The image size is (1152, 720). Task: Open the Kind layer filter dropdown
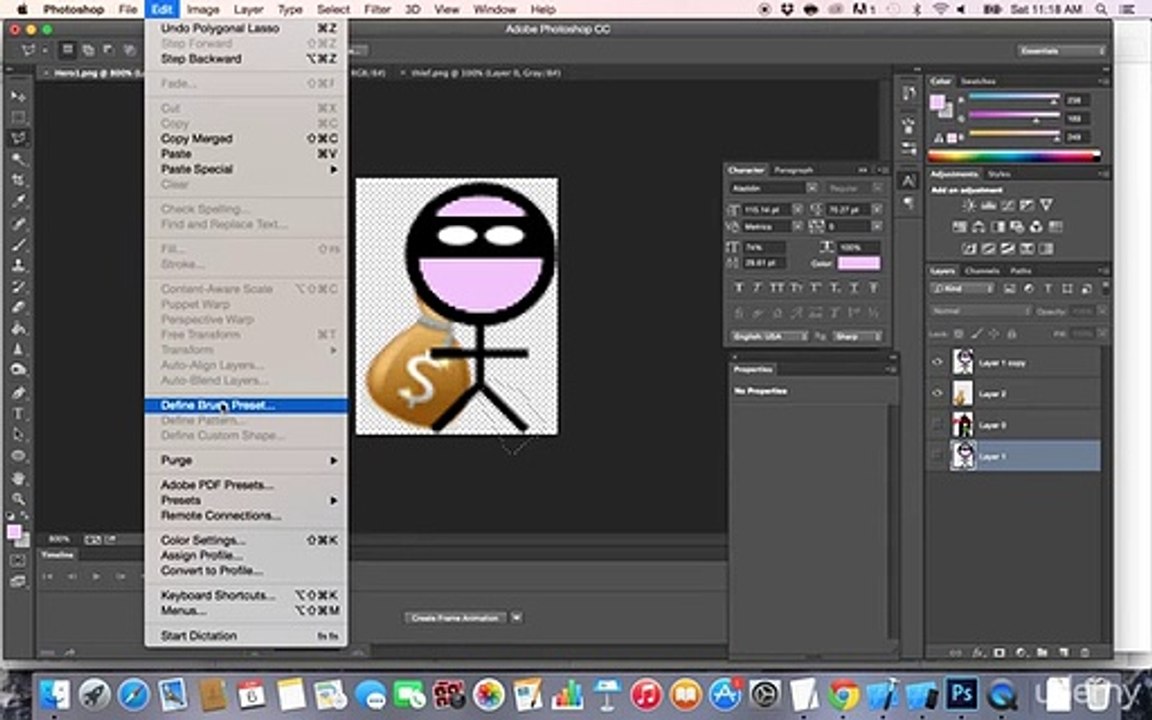click(x=962, y=289)
